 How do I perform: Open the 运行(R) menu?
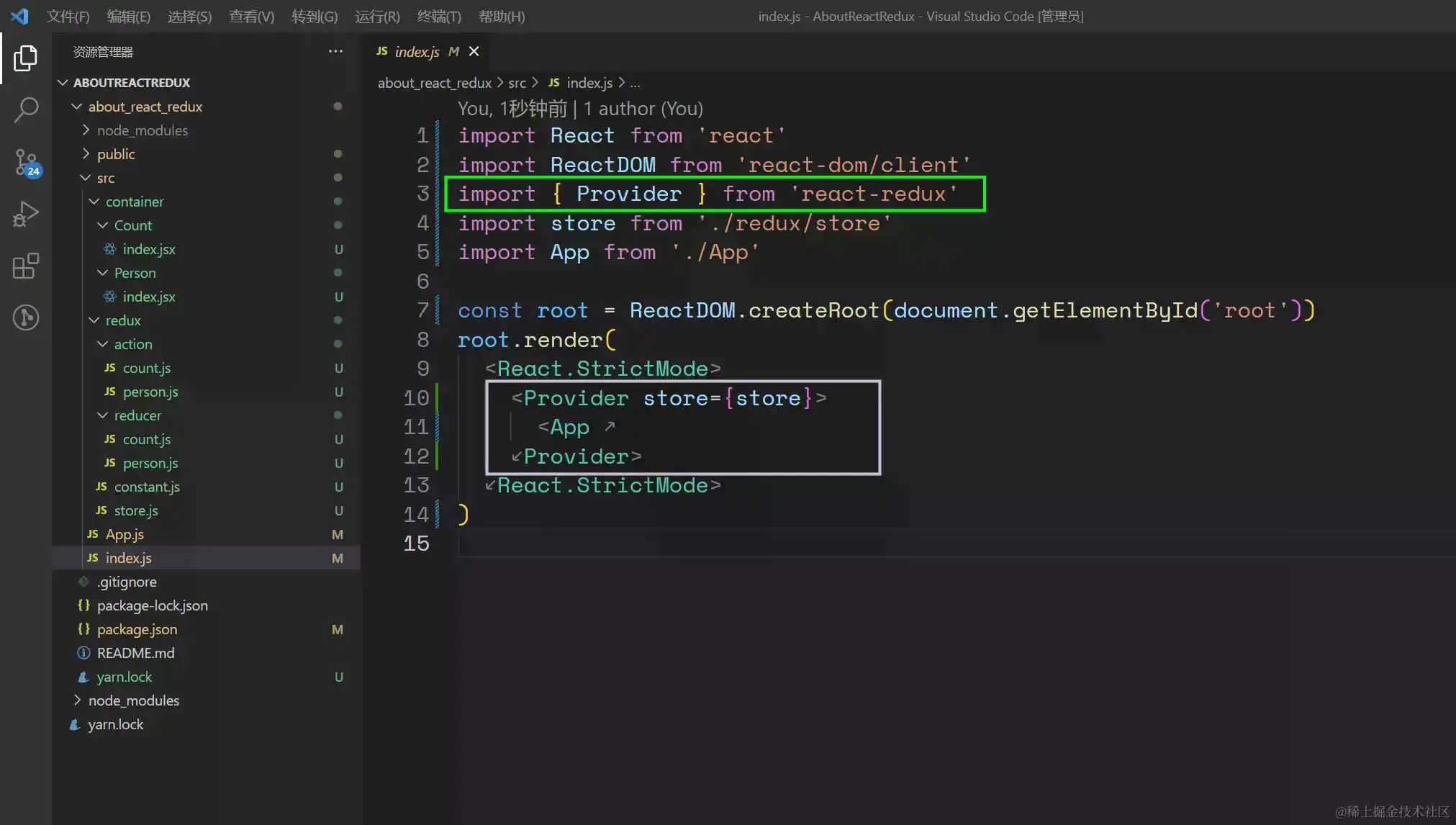click(377, 16)
